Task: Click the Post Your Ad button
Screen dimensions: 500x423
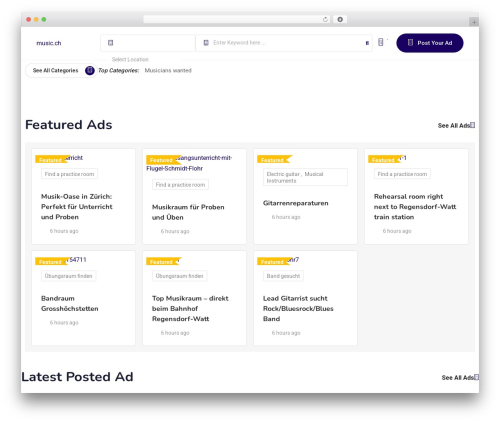Action: [430, 43]
